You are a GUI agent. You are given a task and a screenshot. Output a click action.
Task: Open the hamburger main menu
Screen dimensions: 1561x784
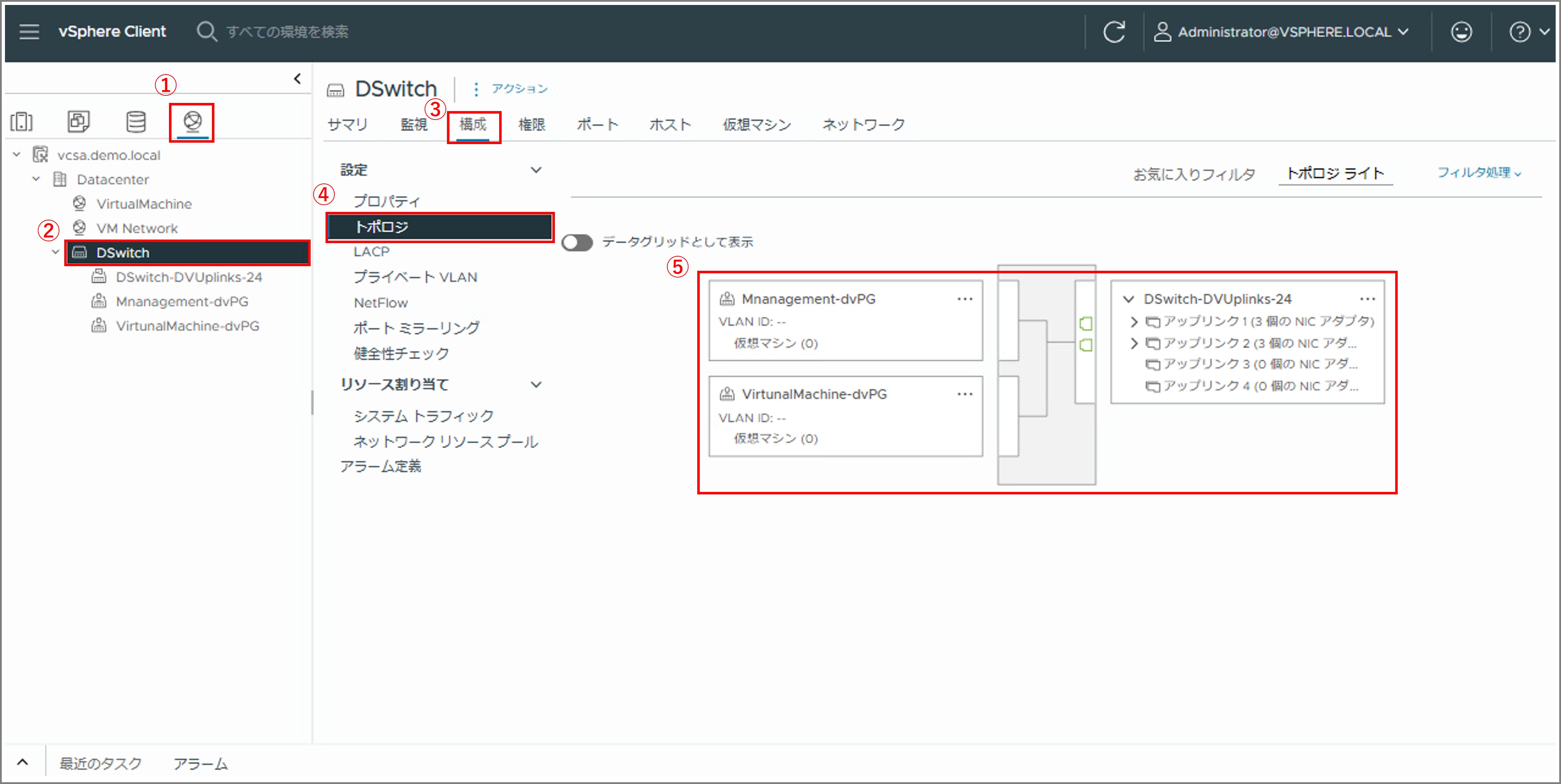click(x=28, y=32)
